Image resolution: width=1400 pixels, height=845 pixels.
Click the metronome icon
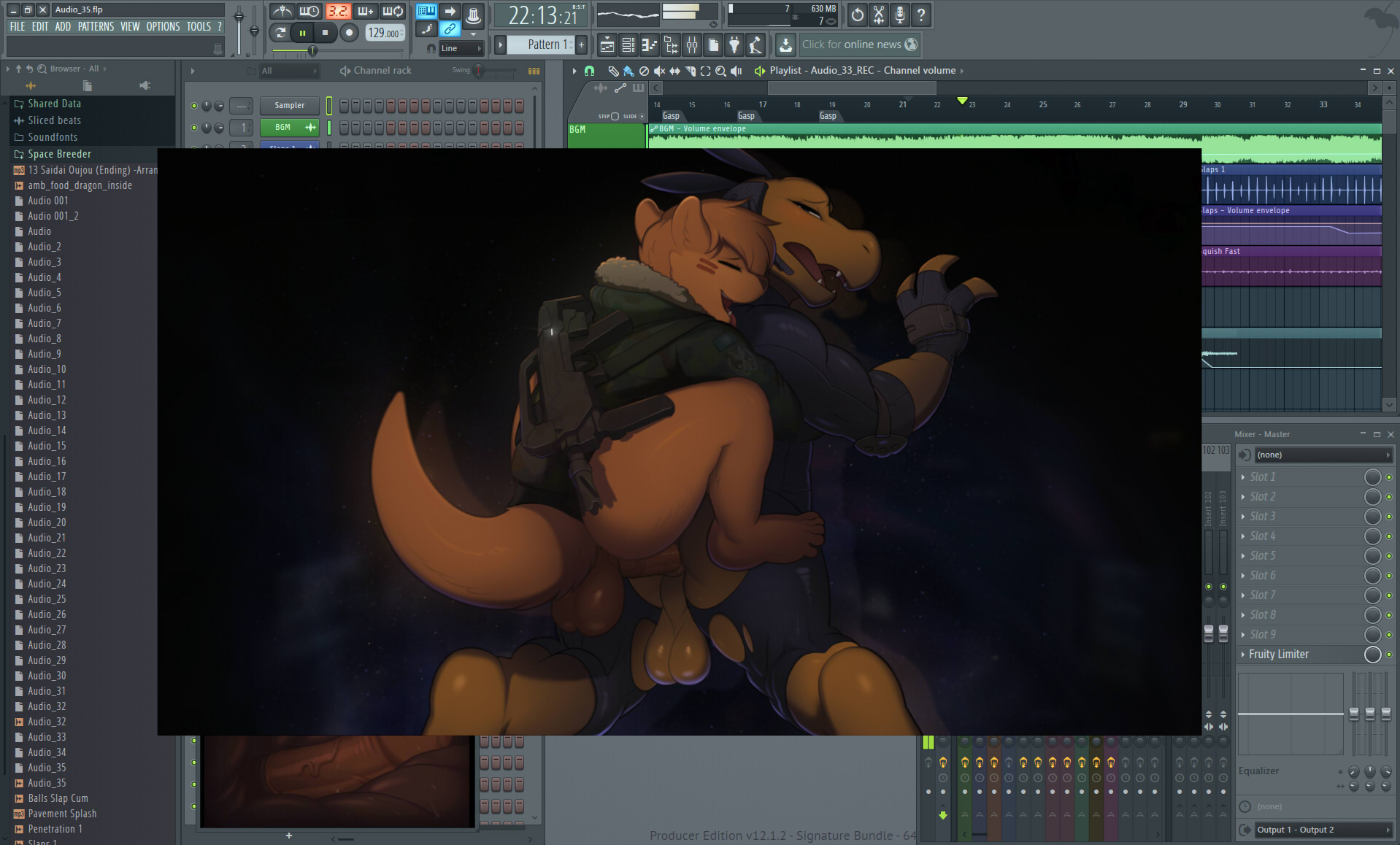tap(282, 12)
